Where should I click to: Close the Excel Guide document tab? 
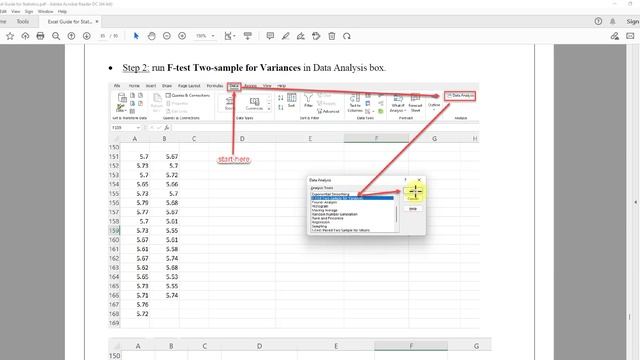(97, 22)
